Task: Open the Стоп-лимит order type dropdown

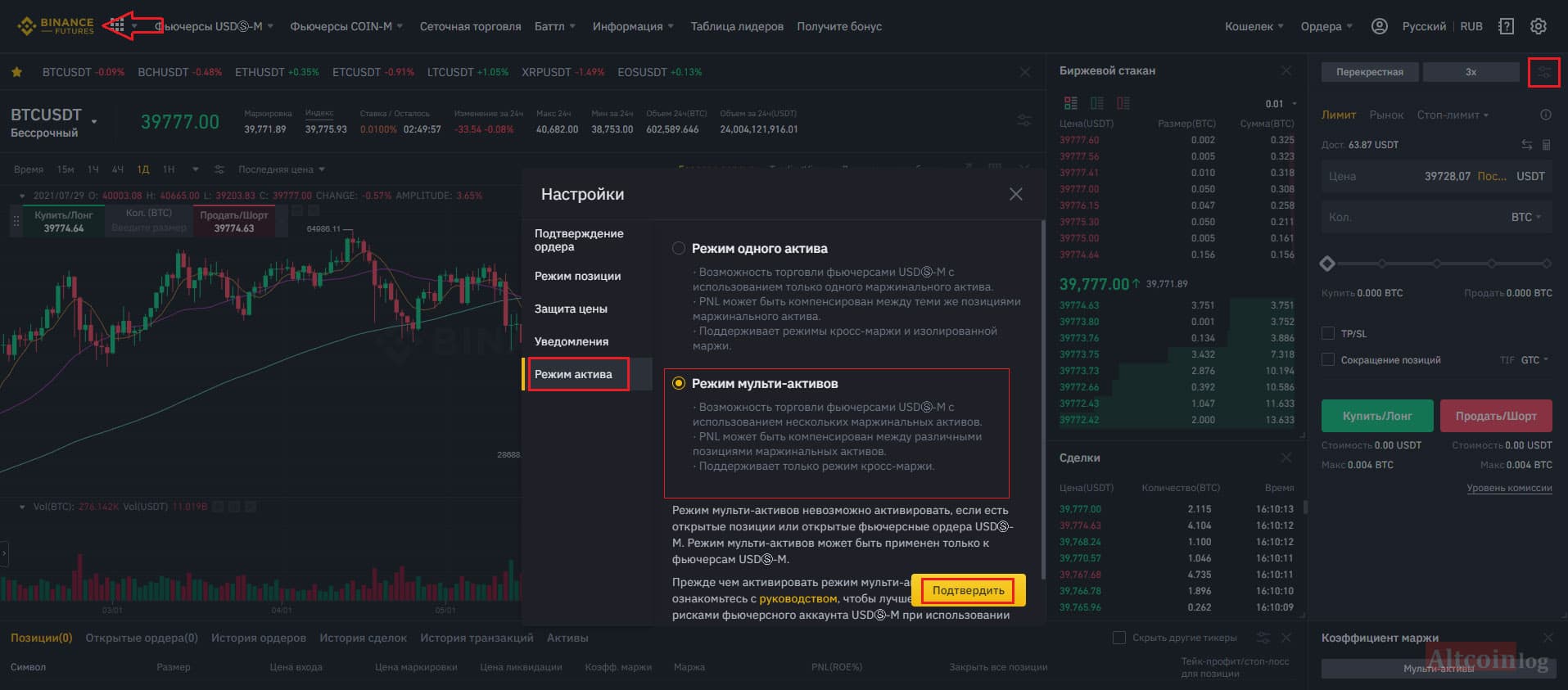Action: click(1453, 115)
